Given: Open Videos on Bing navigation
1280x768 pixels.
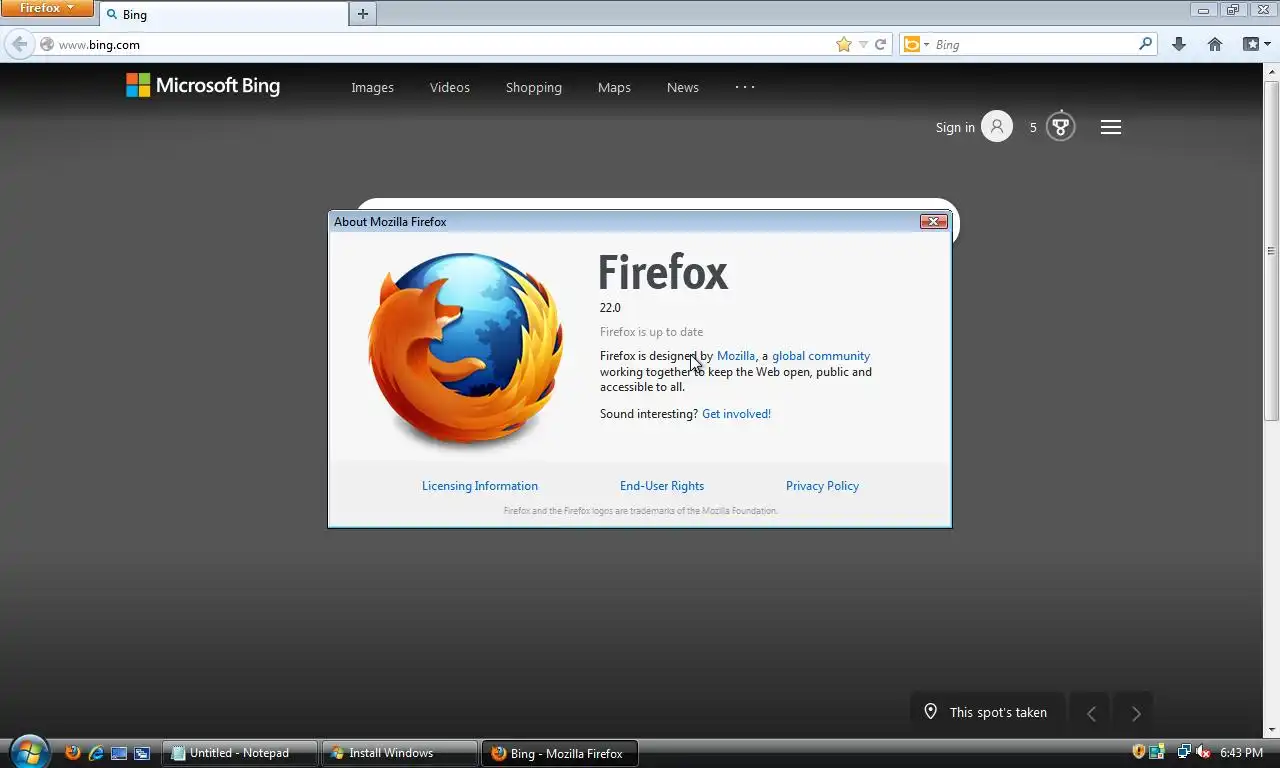Looking at the screenshot, I should [x=450, y=87].
